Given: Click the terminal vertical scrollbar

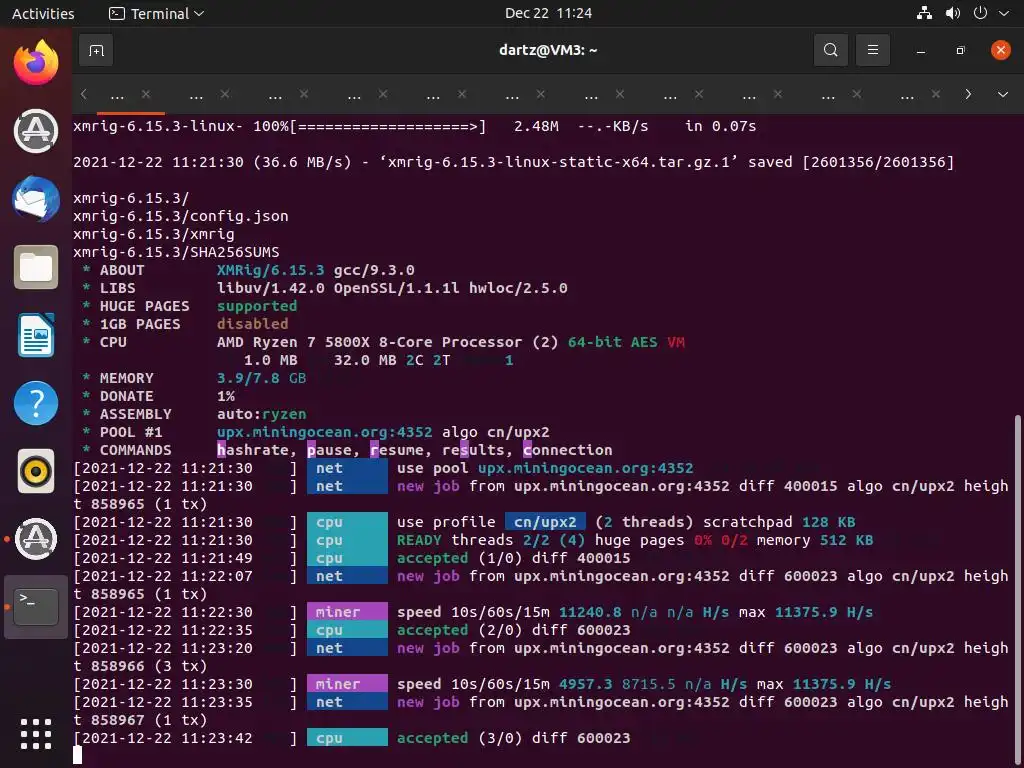Looking at the screenshot, I should click(x=1017, y=588).
